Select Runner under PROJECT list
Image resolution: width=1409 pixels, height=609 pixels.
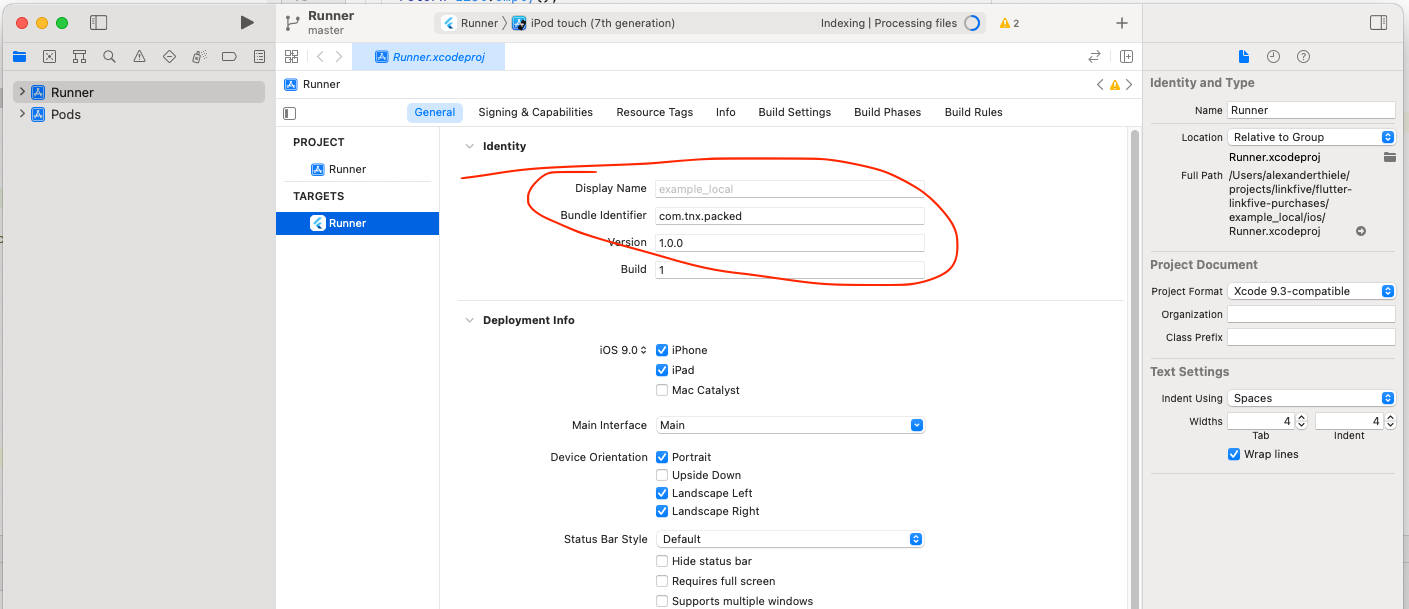pyautogui.click(x=339, y=169)
